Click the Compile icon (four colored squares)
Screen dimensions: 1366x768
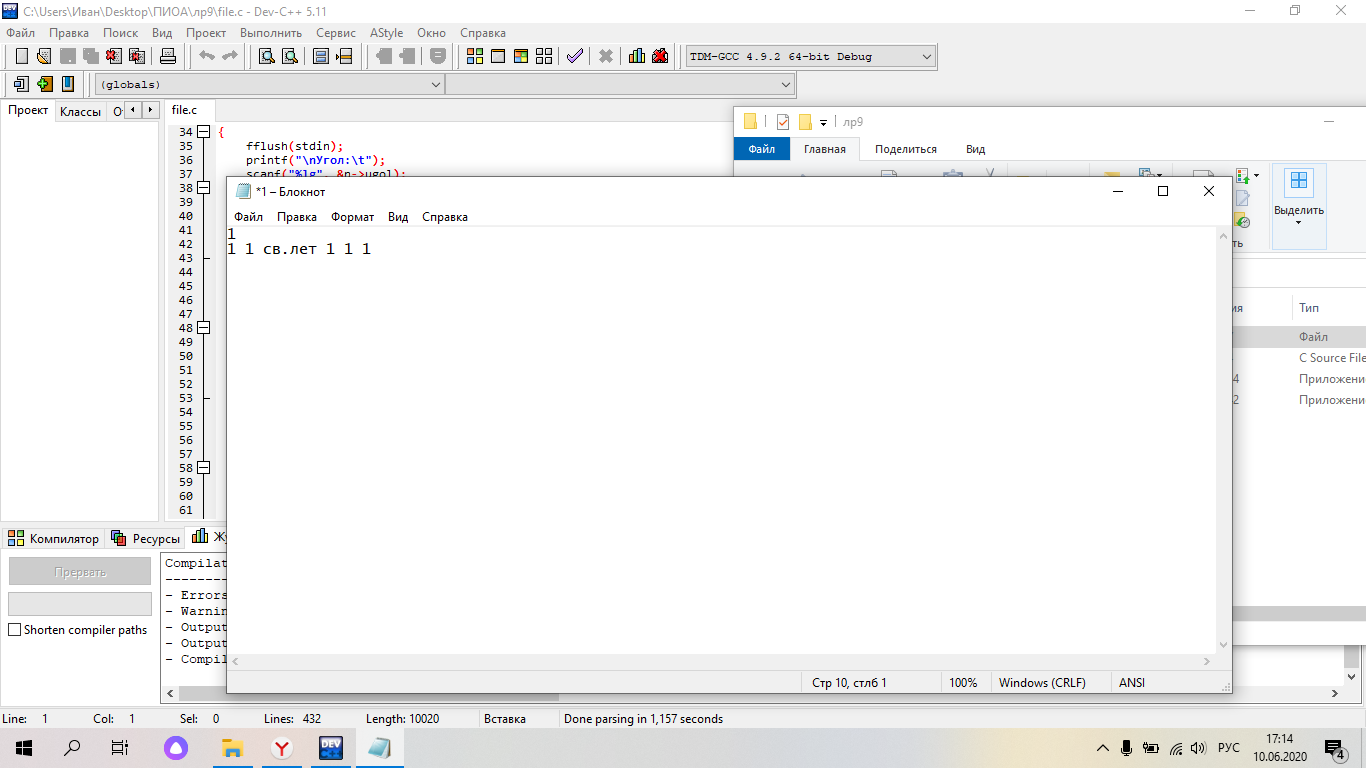tap(475, 56)
